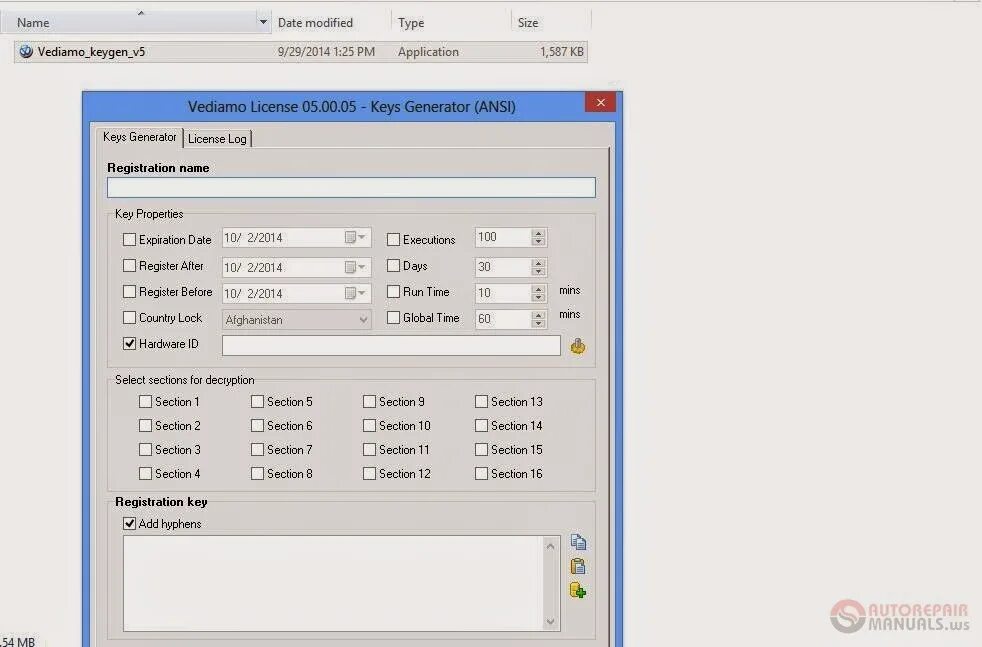This screenshot has height=647, width=982.
Task: Click the Registration name input field
Action: (x=351, y=187)
